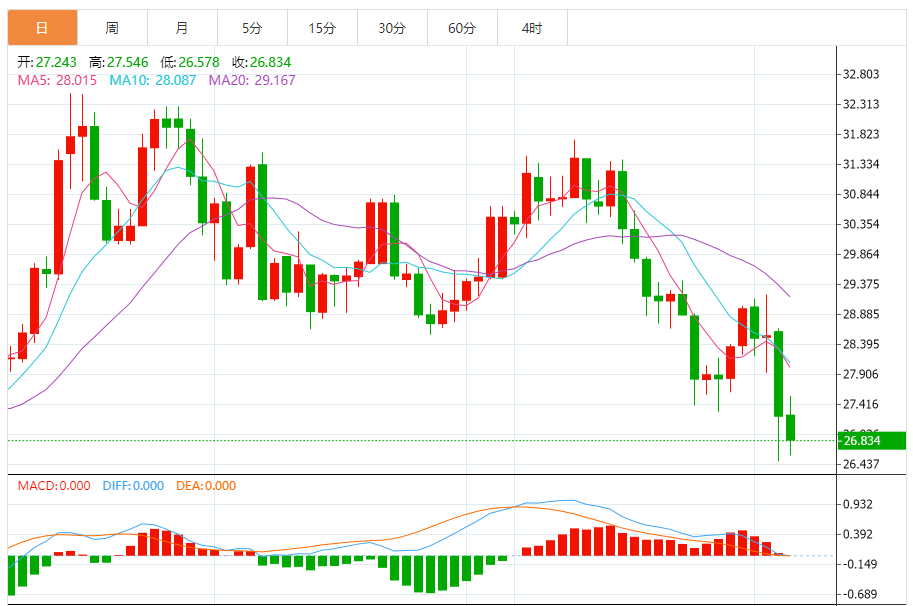Click the DEA:0.000 indicator label
This screenshot has width=913, height=606.
[x=206, y=485]
